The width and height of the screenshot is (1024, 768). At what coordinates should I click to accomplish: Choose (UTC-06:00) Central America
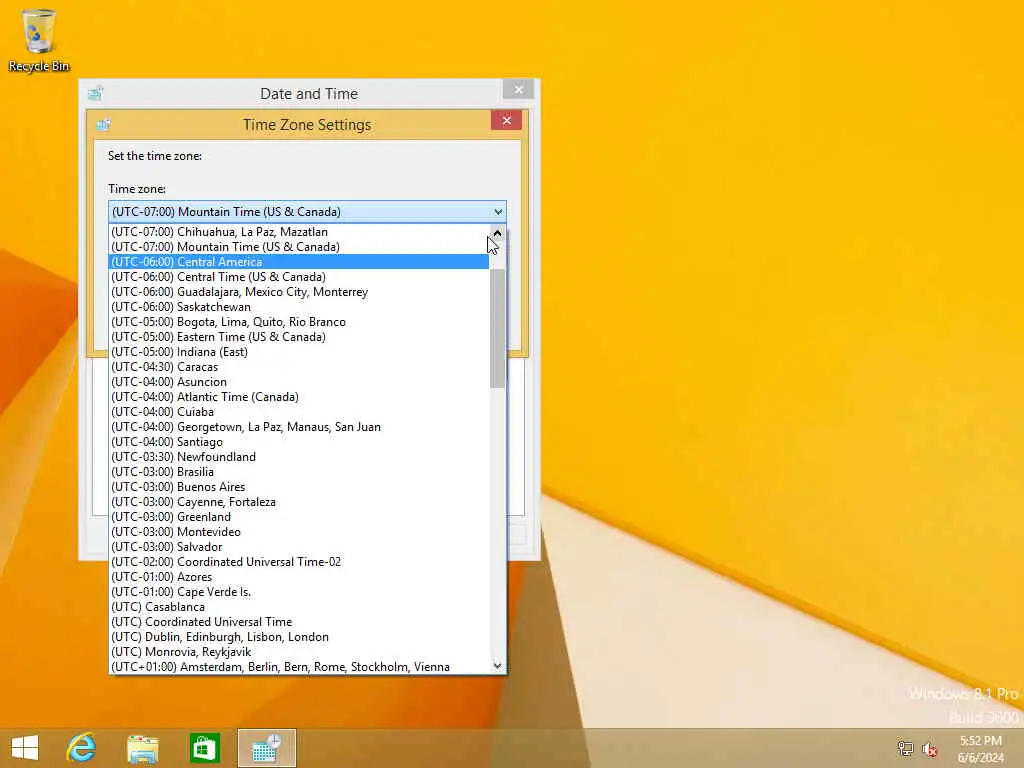[x=299, y=262]
